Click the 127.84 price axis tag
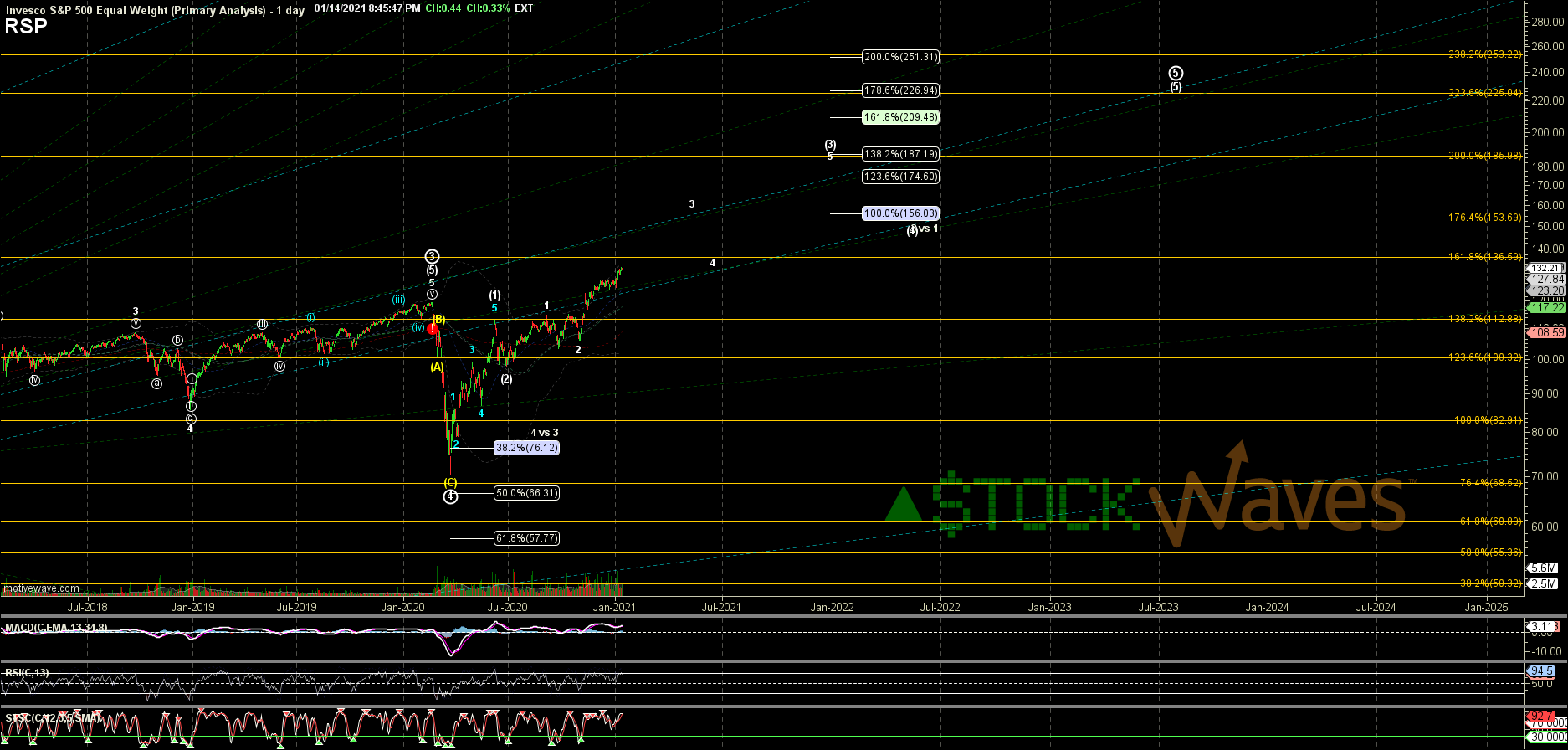Viewport: 1568px width, 750px height. tap(1546, 279)
